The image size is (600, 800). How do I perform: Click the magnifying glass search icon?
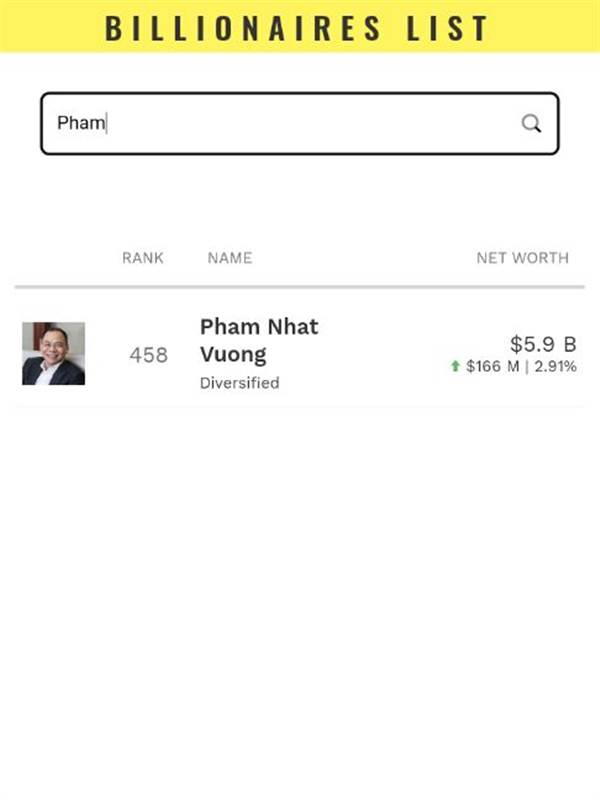click(x=531, y=123)
